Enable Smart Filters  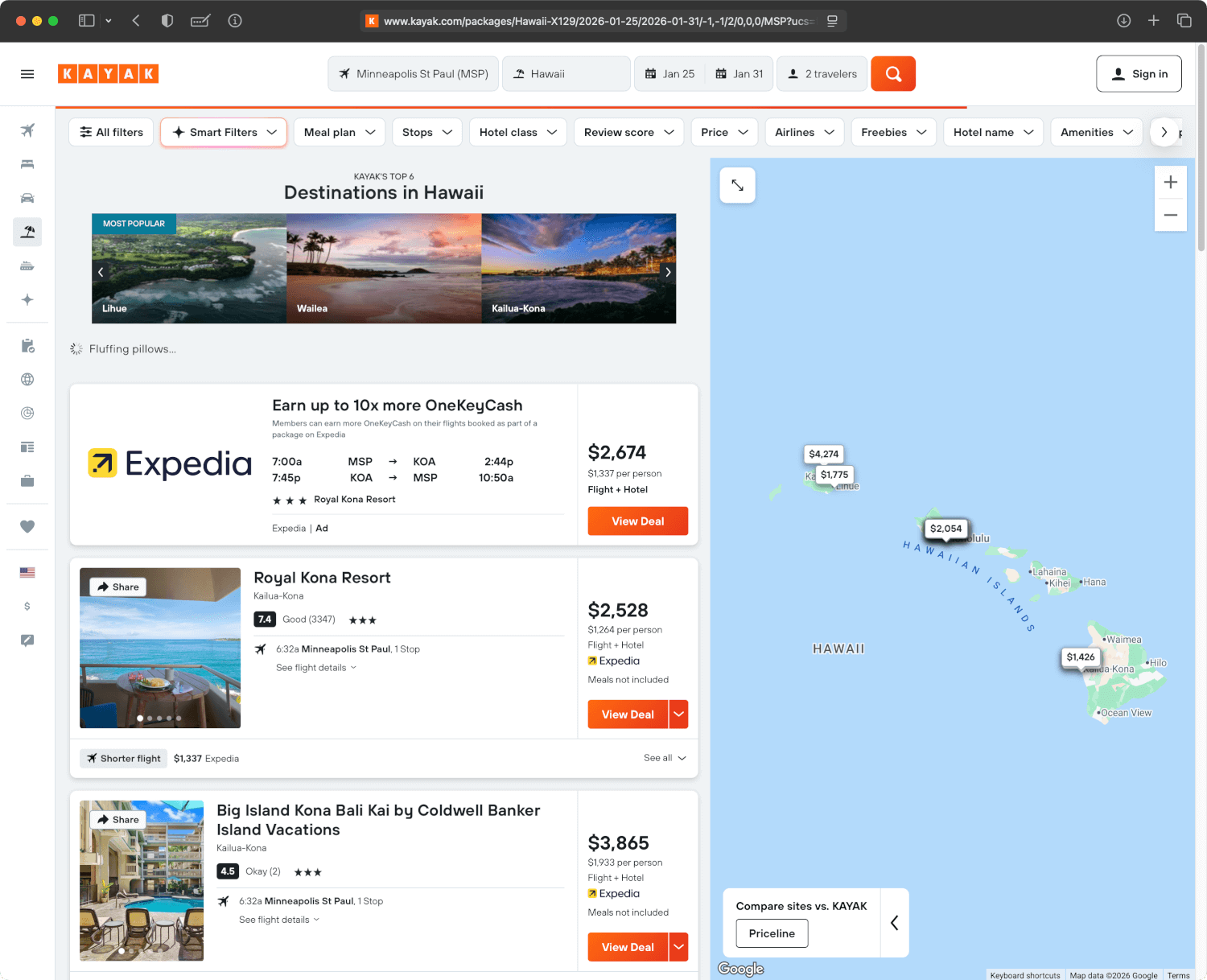(223, 132)
